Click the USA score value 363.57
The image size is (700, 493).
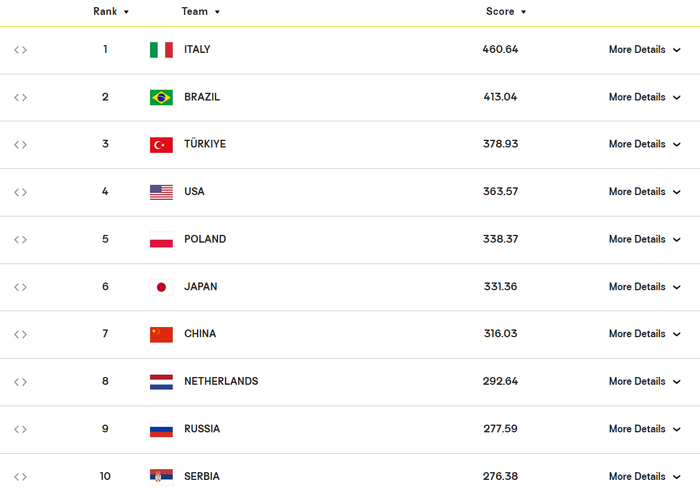(500, 192)
